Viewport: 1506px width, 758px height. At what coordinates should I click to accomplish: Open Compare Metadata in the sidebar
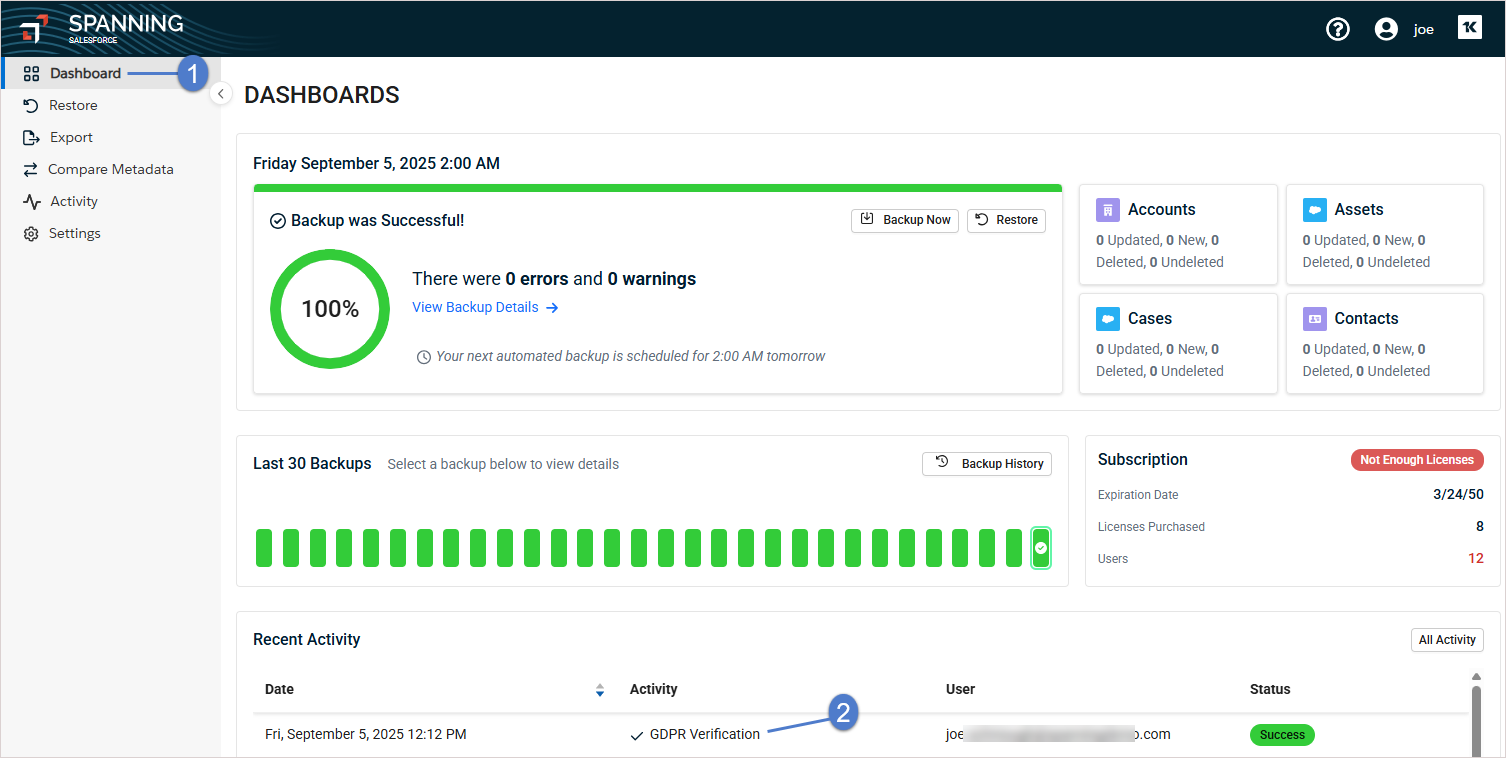(x=110, y=169)
